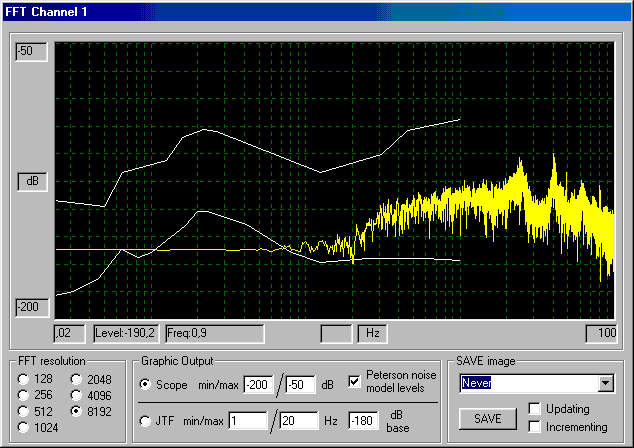Image resolution: width=634 pixels, height=448 pixels.
Task: Edit JTF minimum Hz field 1
Action: (247, 421)
